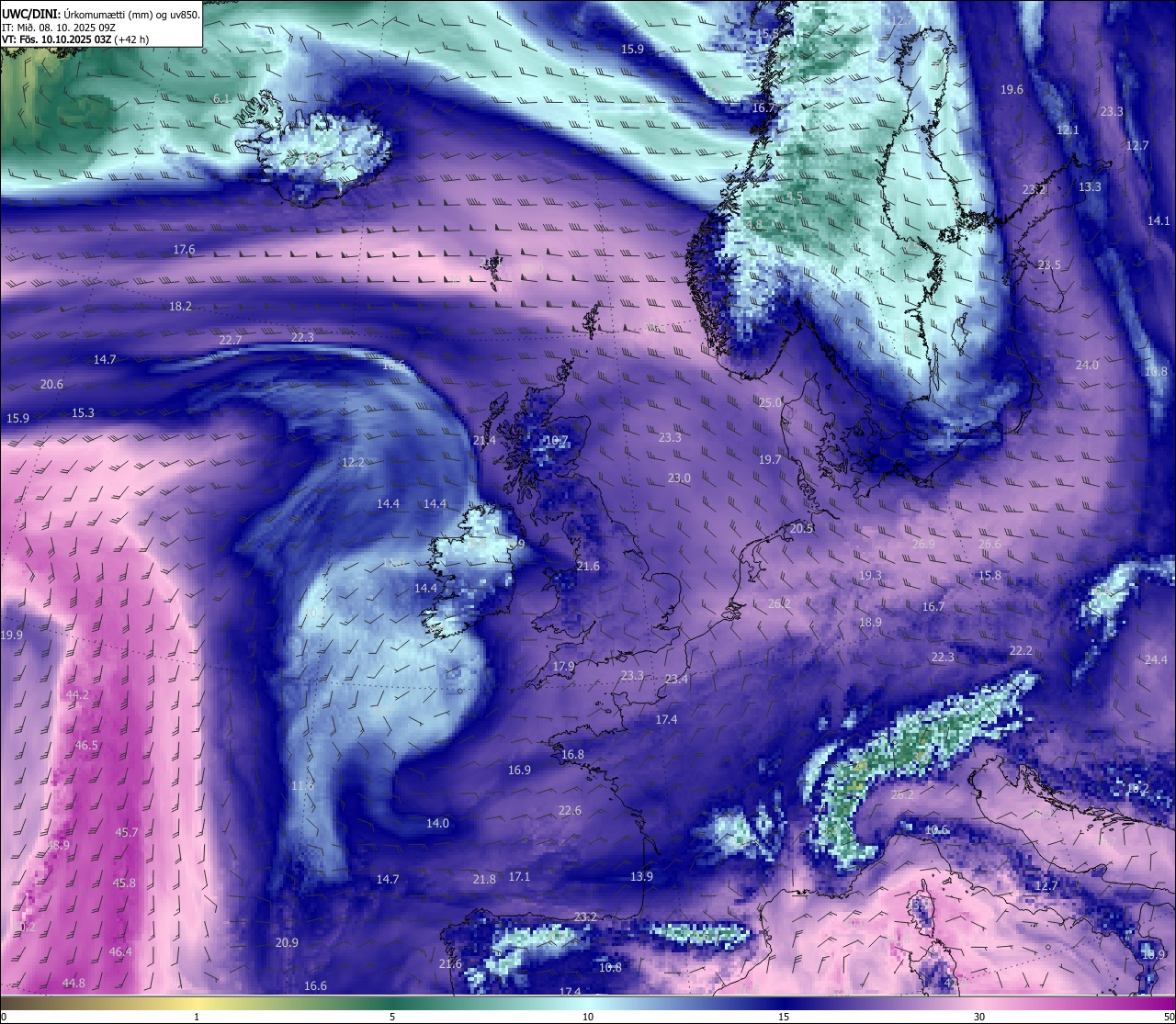Click the 21.4 value near Scotland
Image resolution: width=1176 pixels, height=1024 pixels.
[x=484, y=440]
